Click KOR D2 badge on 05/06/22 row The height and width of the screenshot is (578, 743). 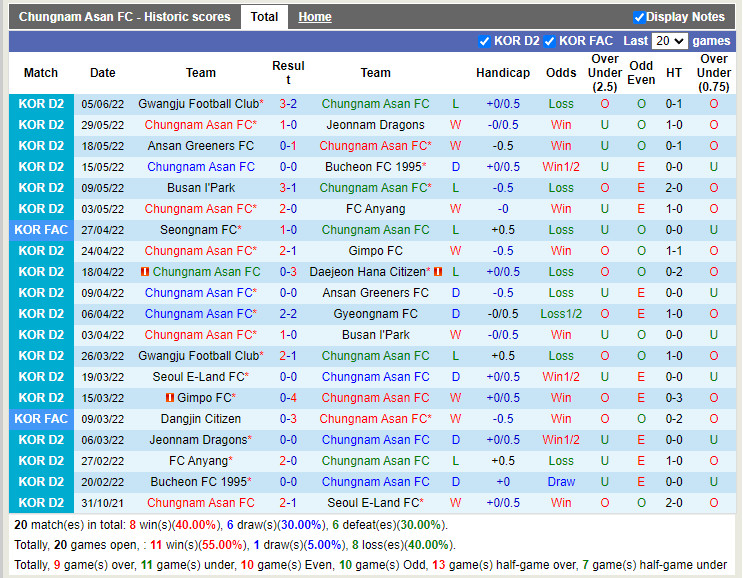[41, 104]
